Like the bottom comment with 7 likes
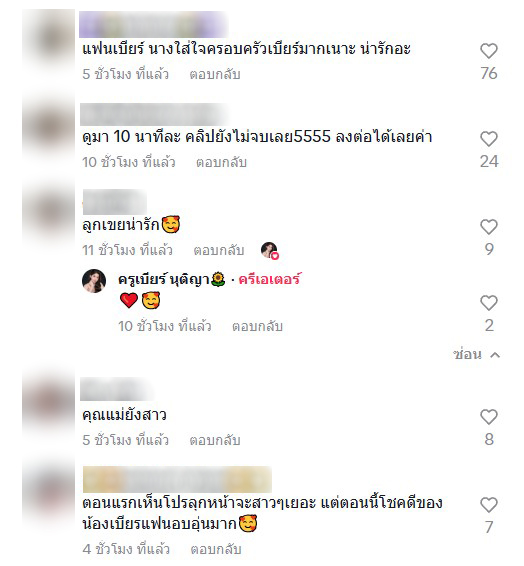The image size is (524, 566). click(489, 505)
